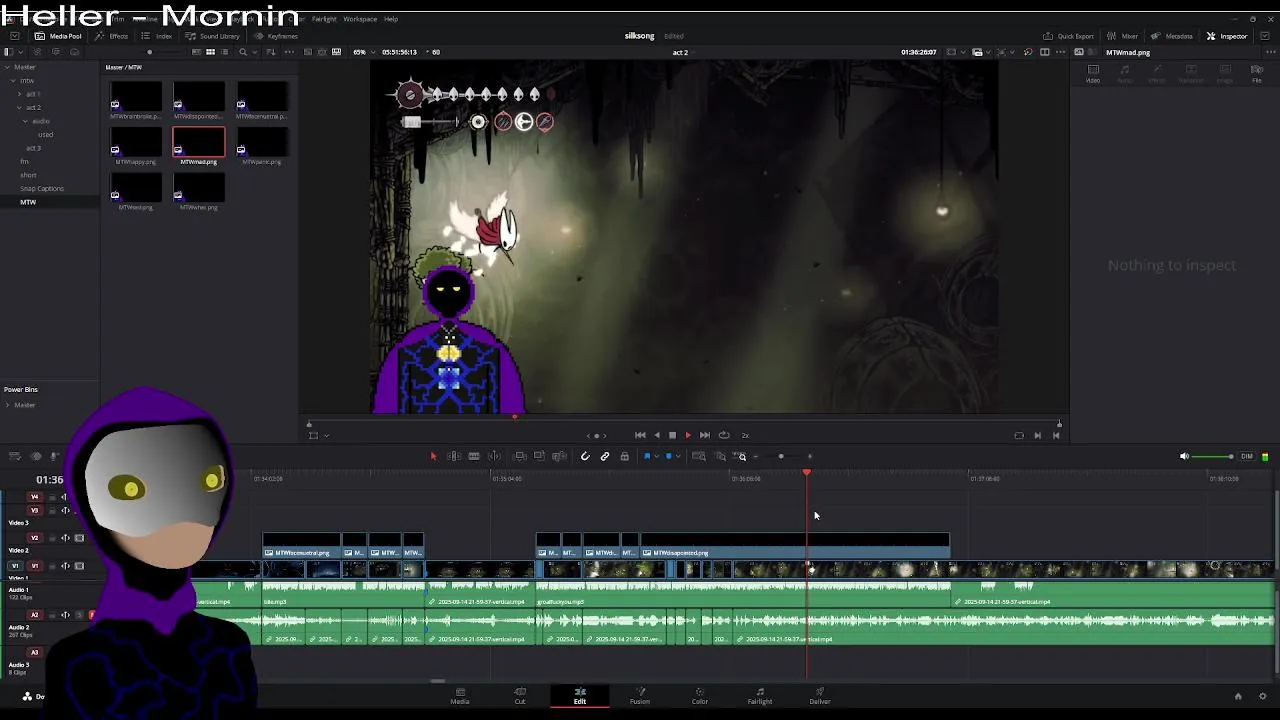Open the Sound Library panel
Image resolution: width=1280 pixels, height=720 pixels.
click(x=213, y=36)
